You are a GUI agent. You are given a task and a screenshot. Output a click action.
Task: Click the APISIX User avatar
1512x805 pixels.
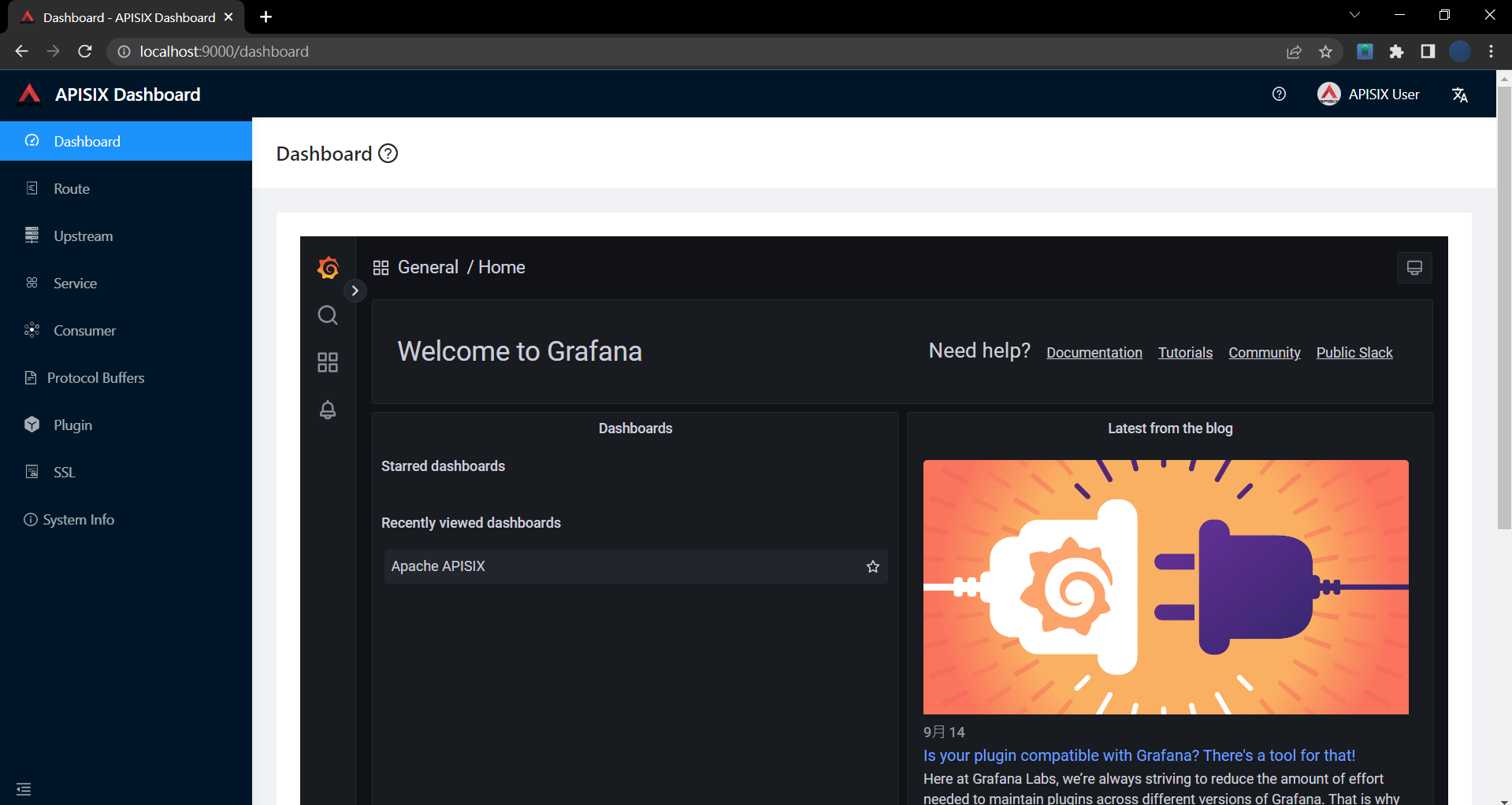click(x=1328, y=94)
